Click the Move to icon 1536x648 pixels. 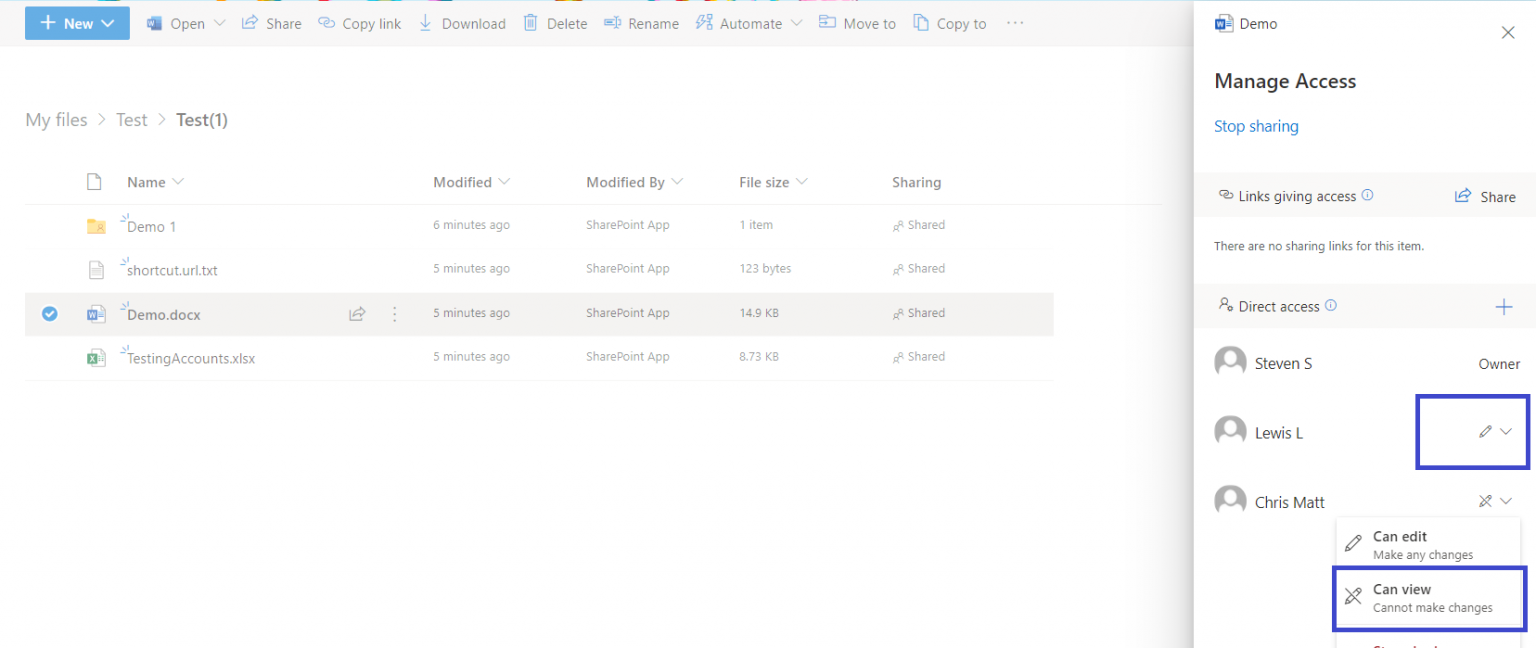(826, 23)
